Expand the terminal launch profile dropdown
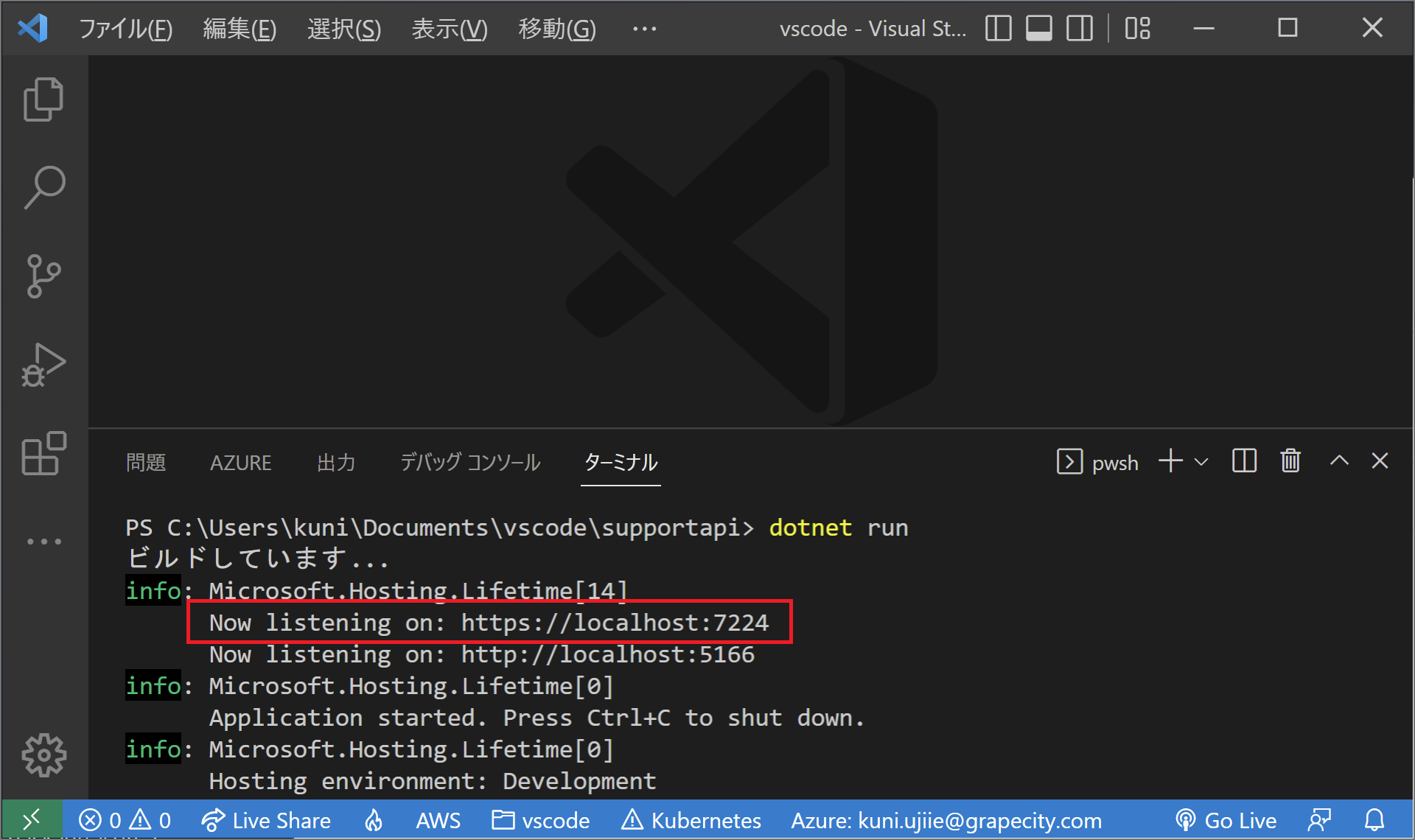 pyautogui.click(x=1201, y=462)
